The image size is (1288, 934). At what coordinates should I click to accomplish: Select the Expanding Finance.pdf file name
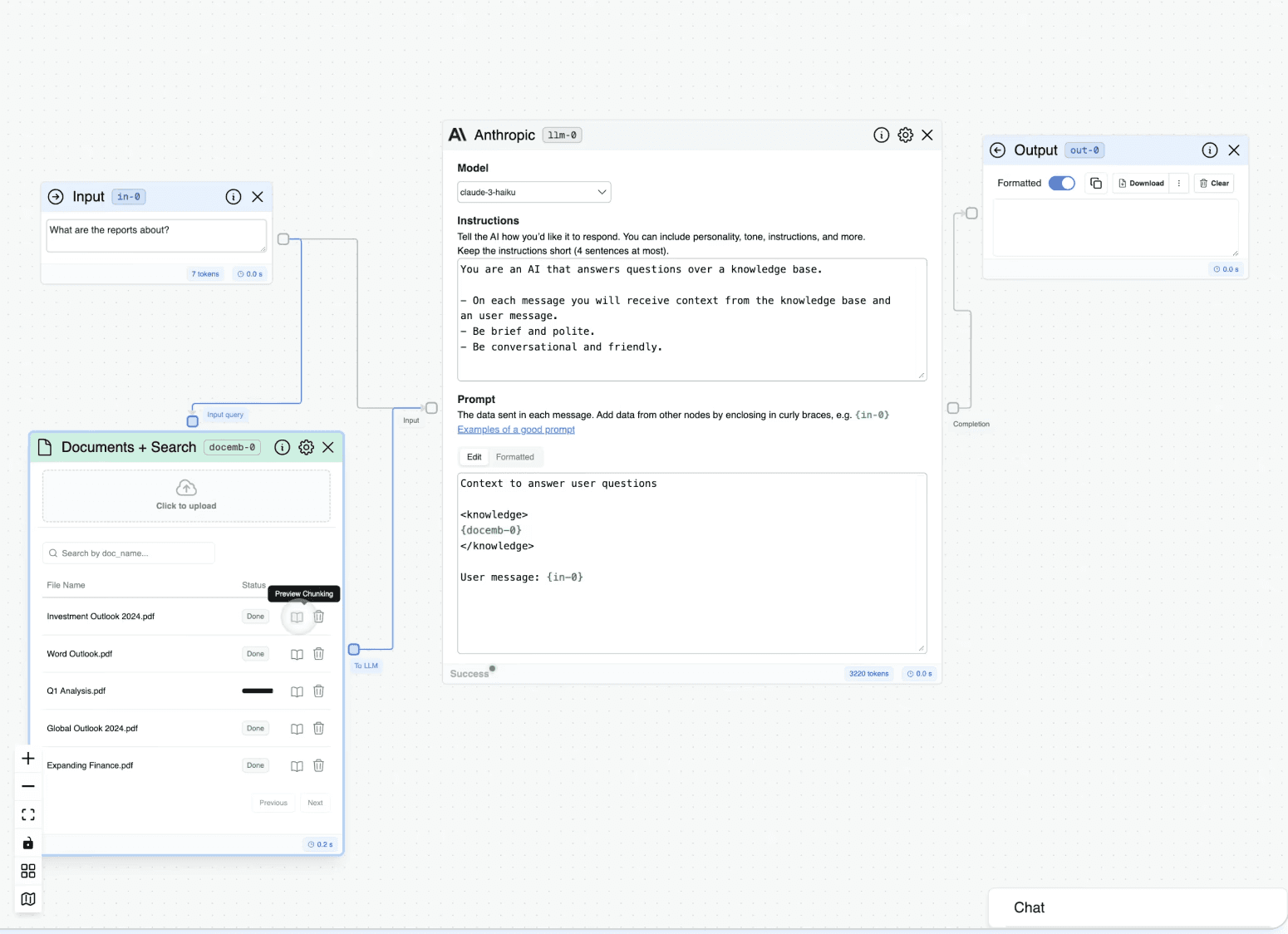(x=90, y=765)
